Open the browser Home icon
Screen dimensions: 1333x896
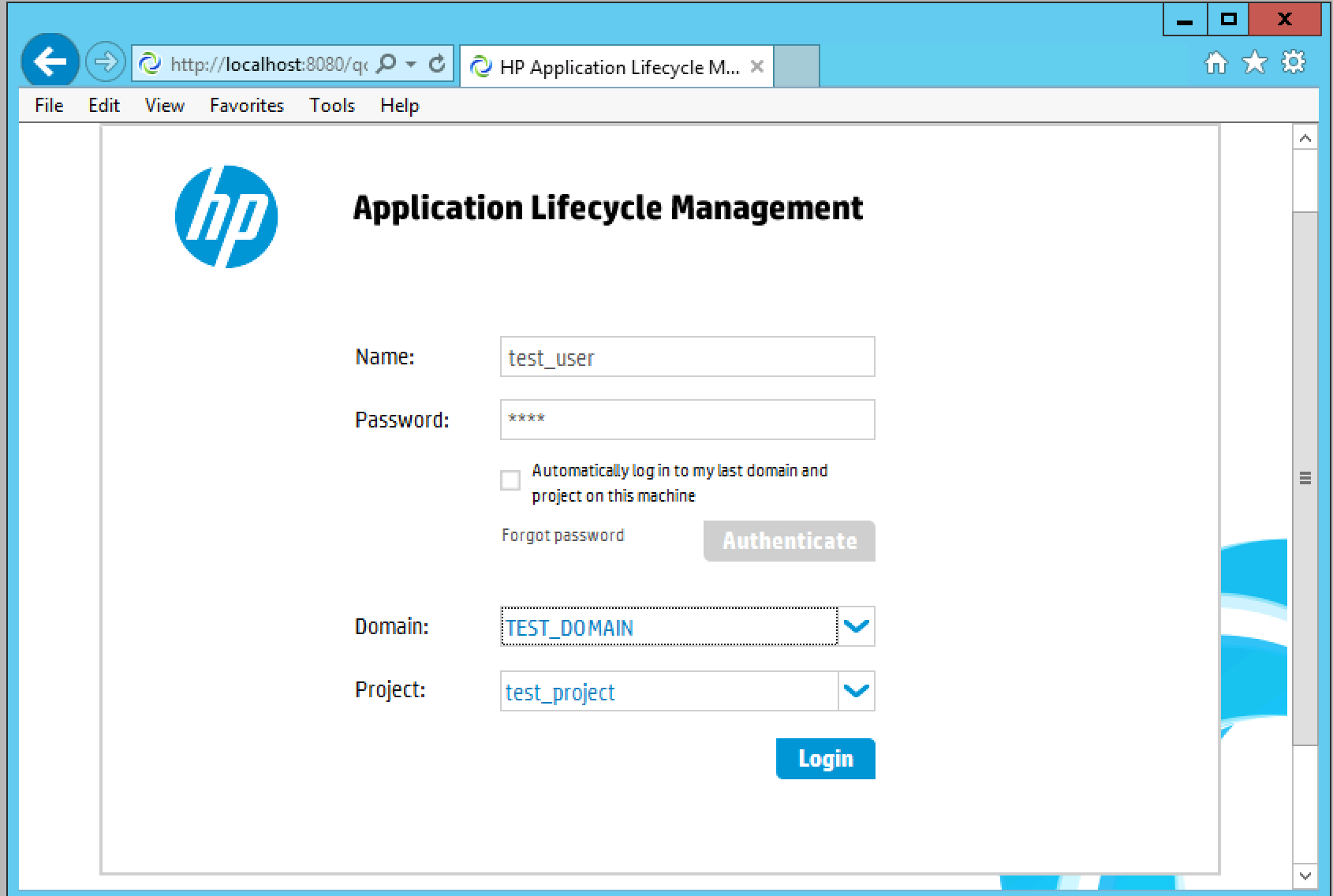pyautogui.click(x=1216, y=62)
